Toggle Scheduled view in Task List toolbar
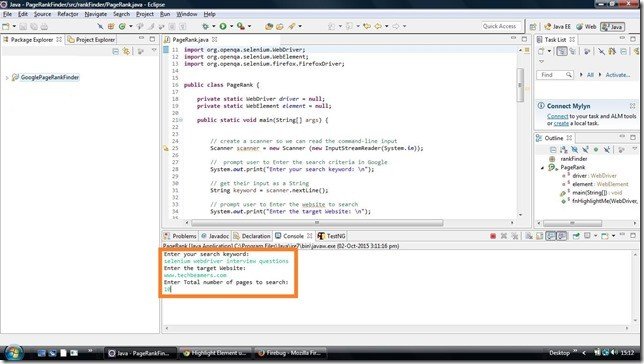Screen dimensions: 644x364 (572, 51)
